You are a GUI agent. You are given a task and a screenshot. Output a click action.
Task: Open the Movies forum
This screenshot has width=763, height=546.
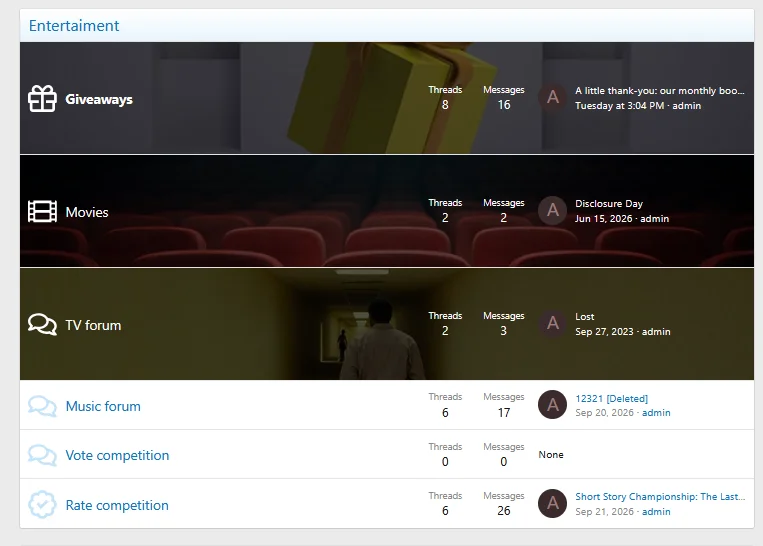pos(87,212)
